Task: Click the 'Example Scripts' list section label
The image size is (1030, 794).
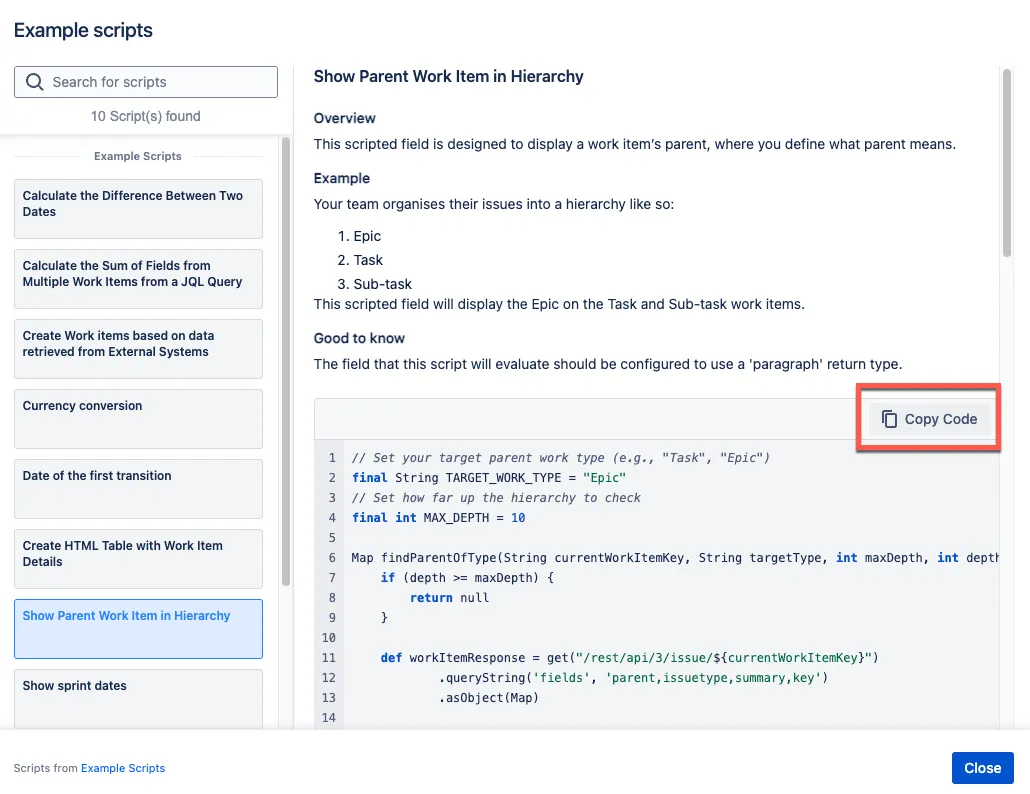Action: pyautogui.click(x=137, y=156)
